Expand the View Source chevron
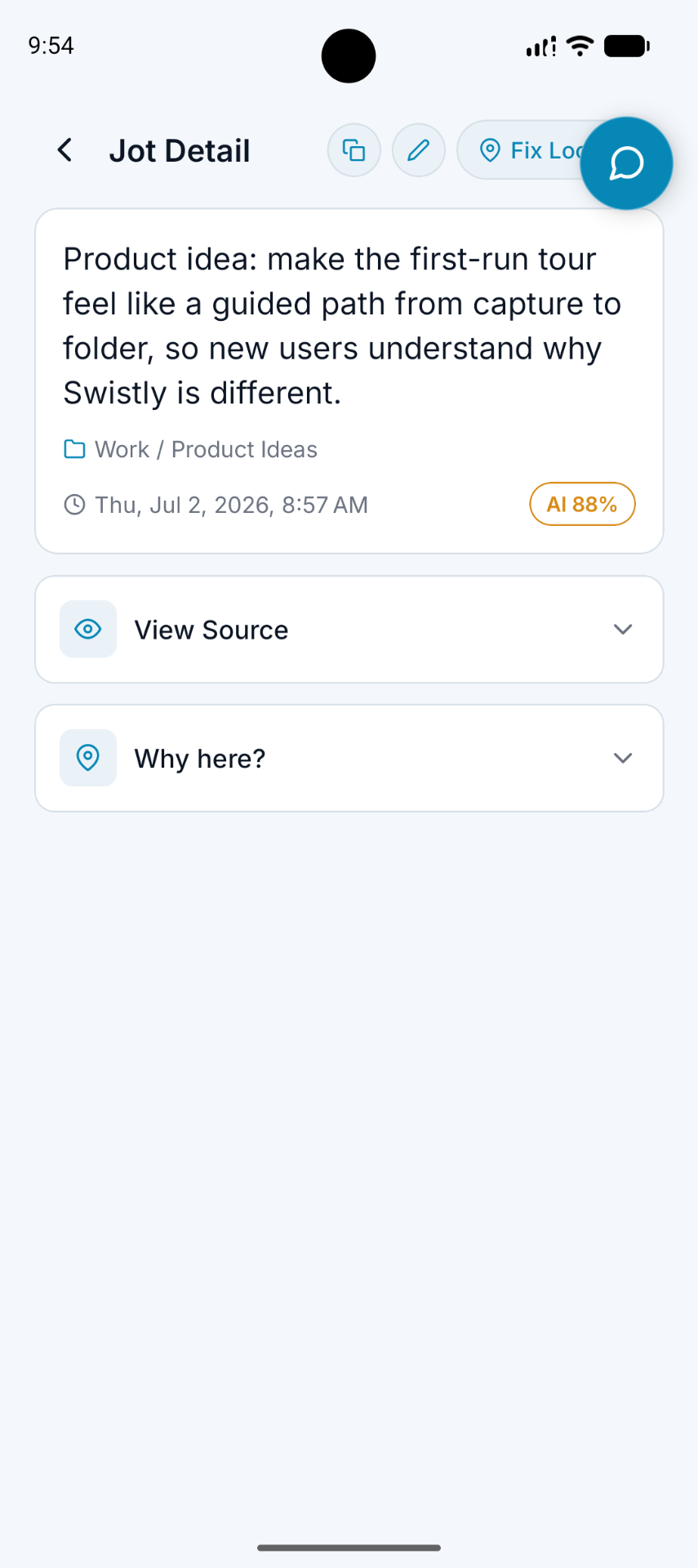The image size is (698, 1568). click(623, 629)
